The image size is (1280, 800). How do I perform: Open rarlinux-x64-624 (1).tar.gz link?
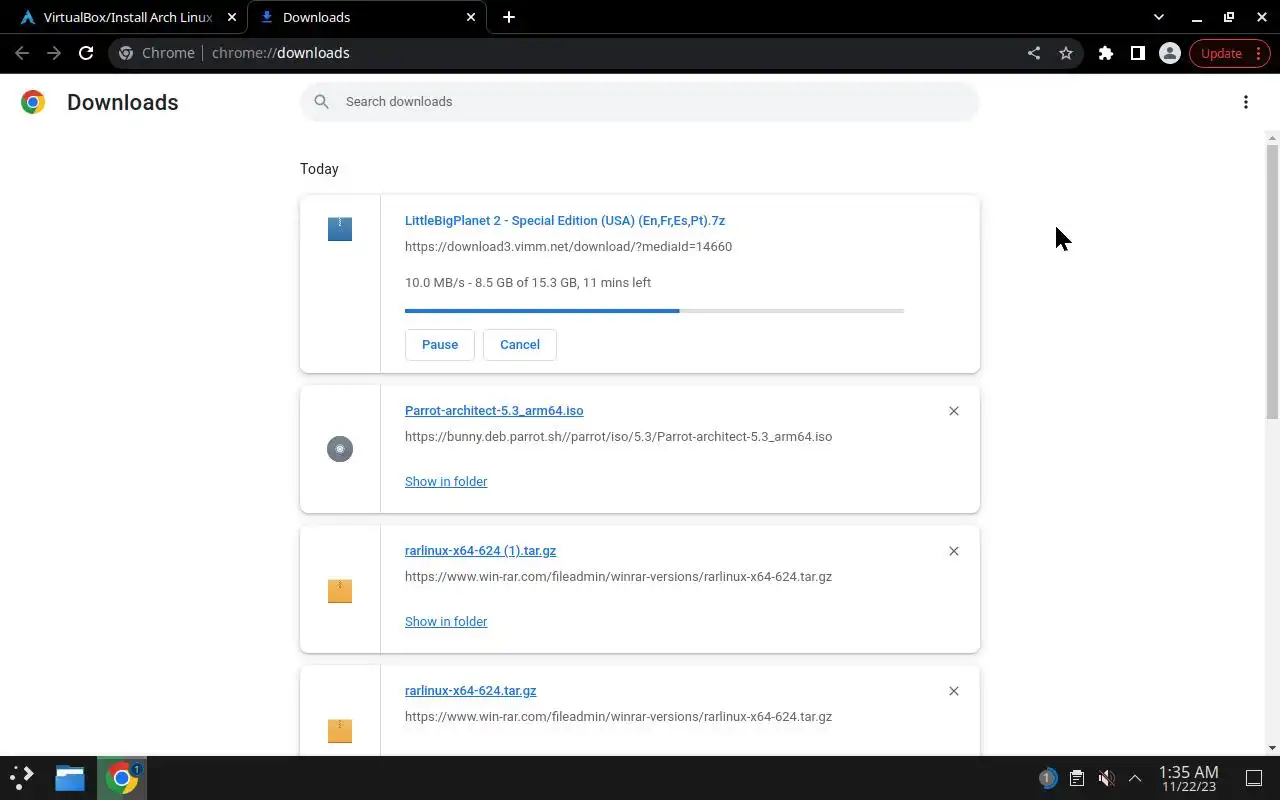pyautogui.click(x=480, y=551)
